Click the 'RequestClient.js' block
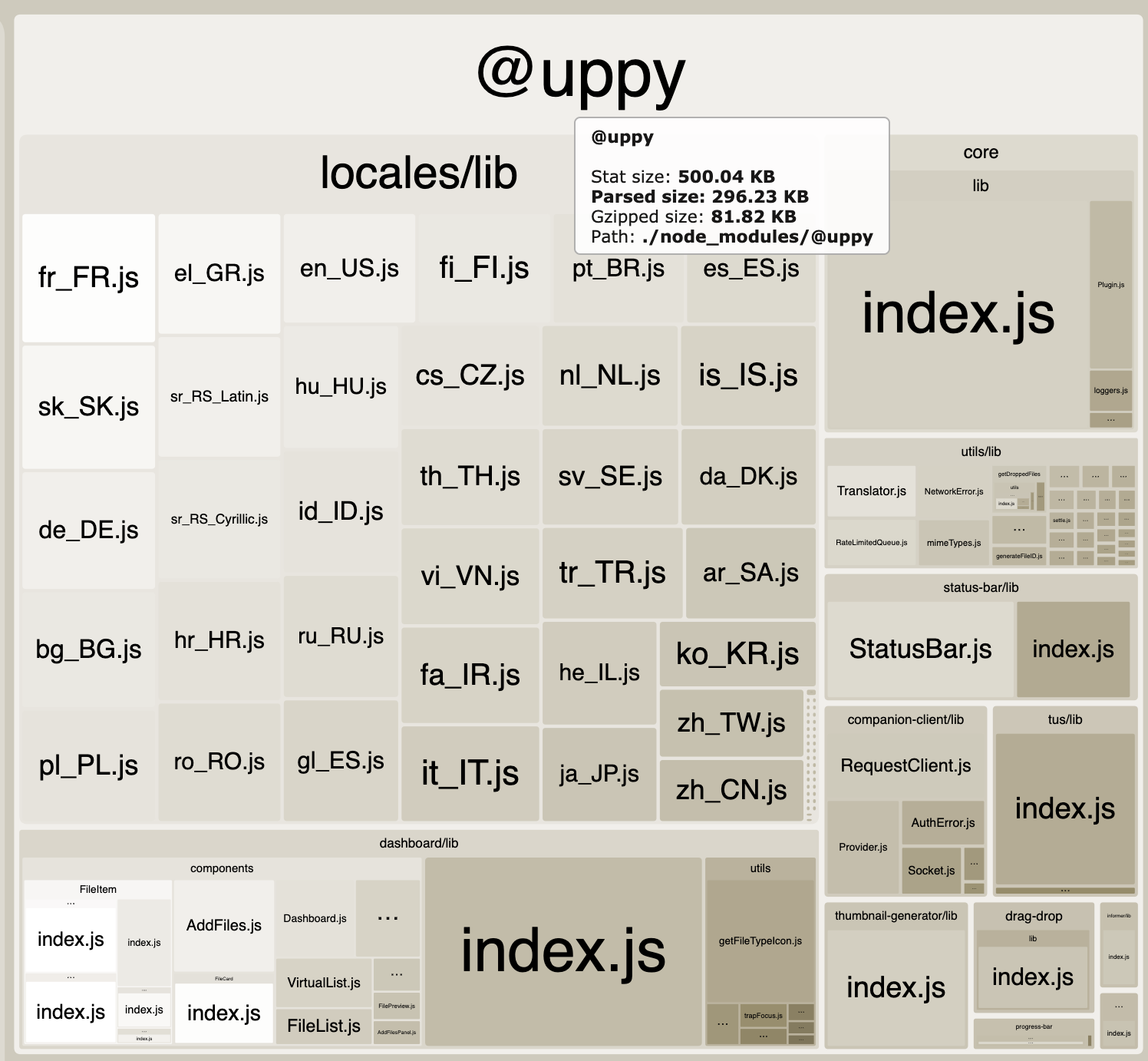Screen dimensions: 1148x1061 [x=906, y=765]
